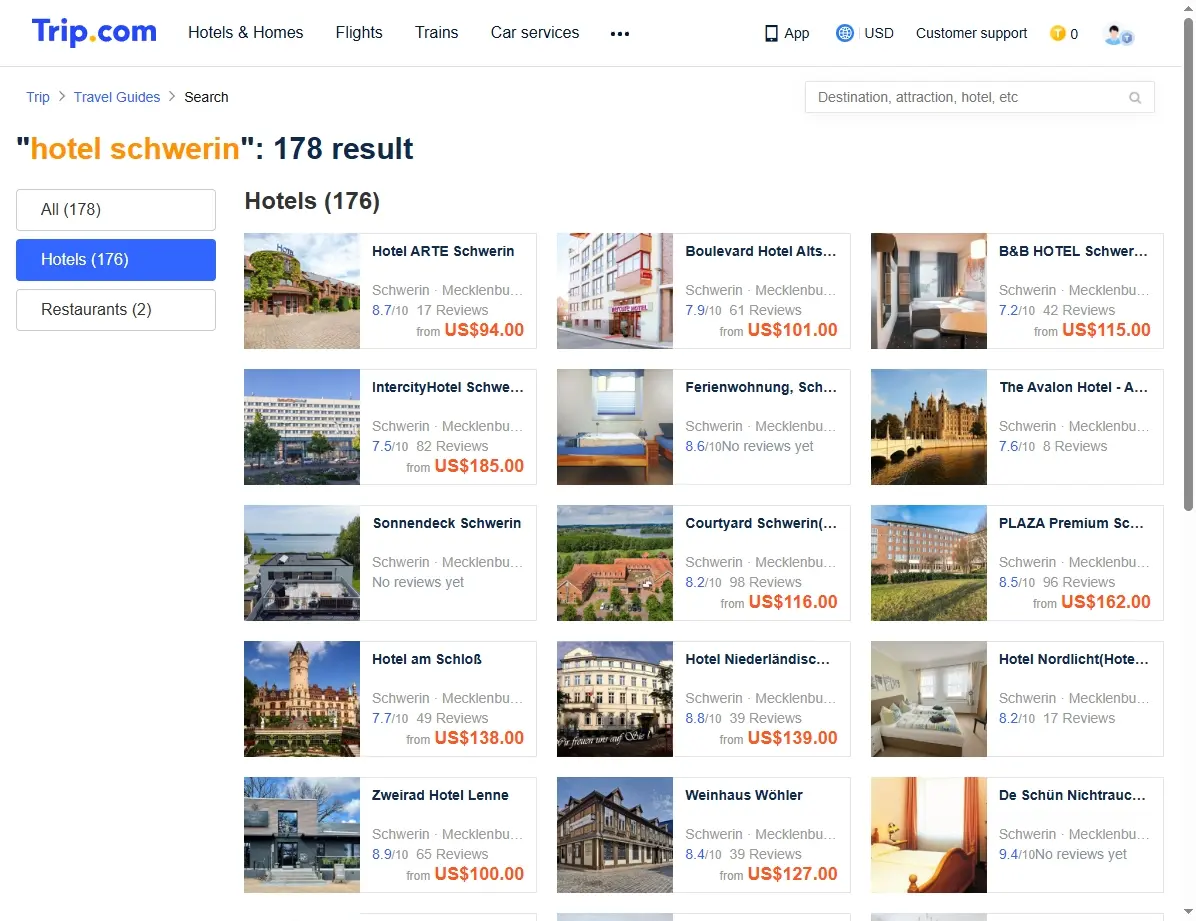Click The Avalon Hotel - A... title
The image size is (1196, 921).
click(x=1073, y=387)
